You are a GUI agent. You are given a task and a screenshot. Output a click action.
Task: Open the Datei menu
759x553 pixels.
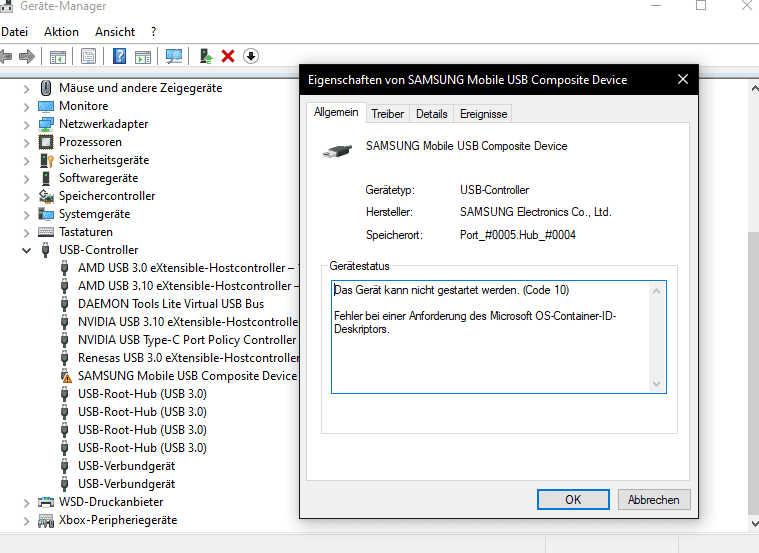[15, 32]
